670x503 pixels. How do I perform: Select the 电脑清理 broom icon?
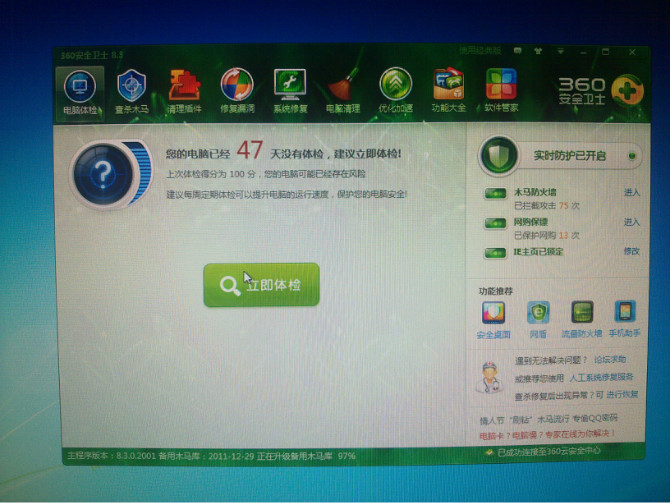(x=343, y=91)
